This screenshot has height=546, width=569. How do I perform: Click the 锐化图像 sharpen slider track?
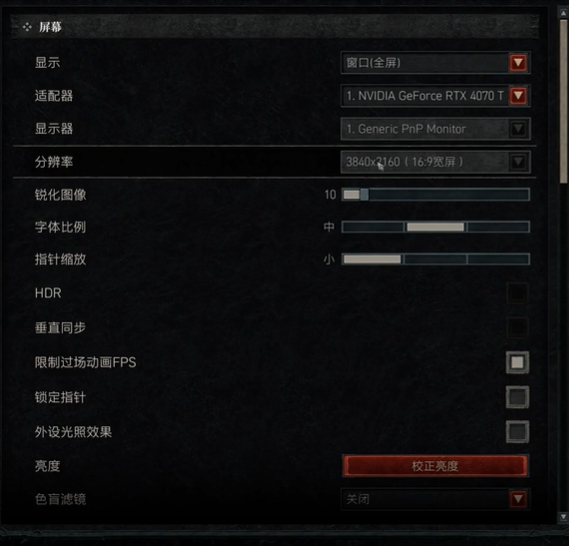click(435, 195)
